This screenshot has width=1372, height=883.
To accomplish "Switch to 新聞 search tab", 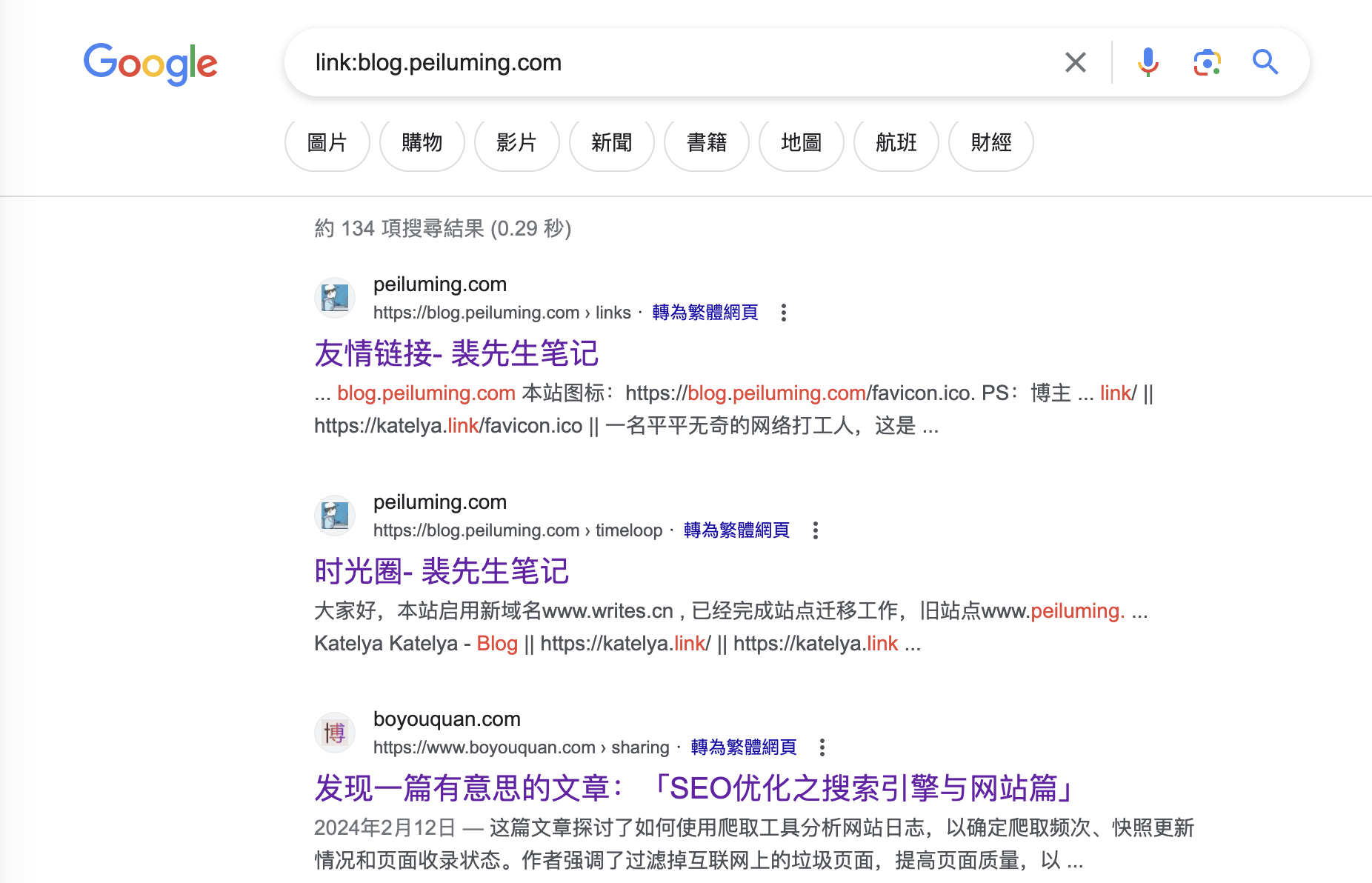I will point(612,142).
